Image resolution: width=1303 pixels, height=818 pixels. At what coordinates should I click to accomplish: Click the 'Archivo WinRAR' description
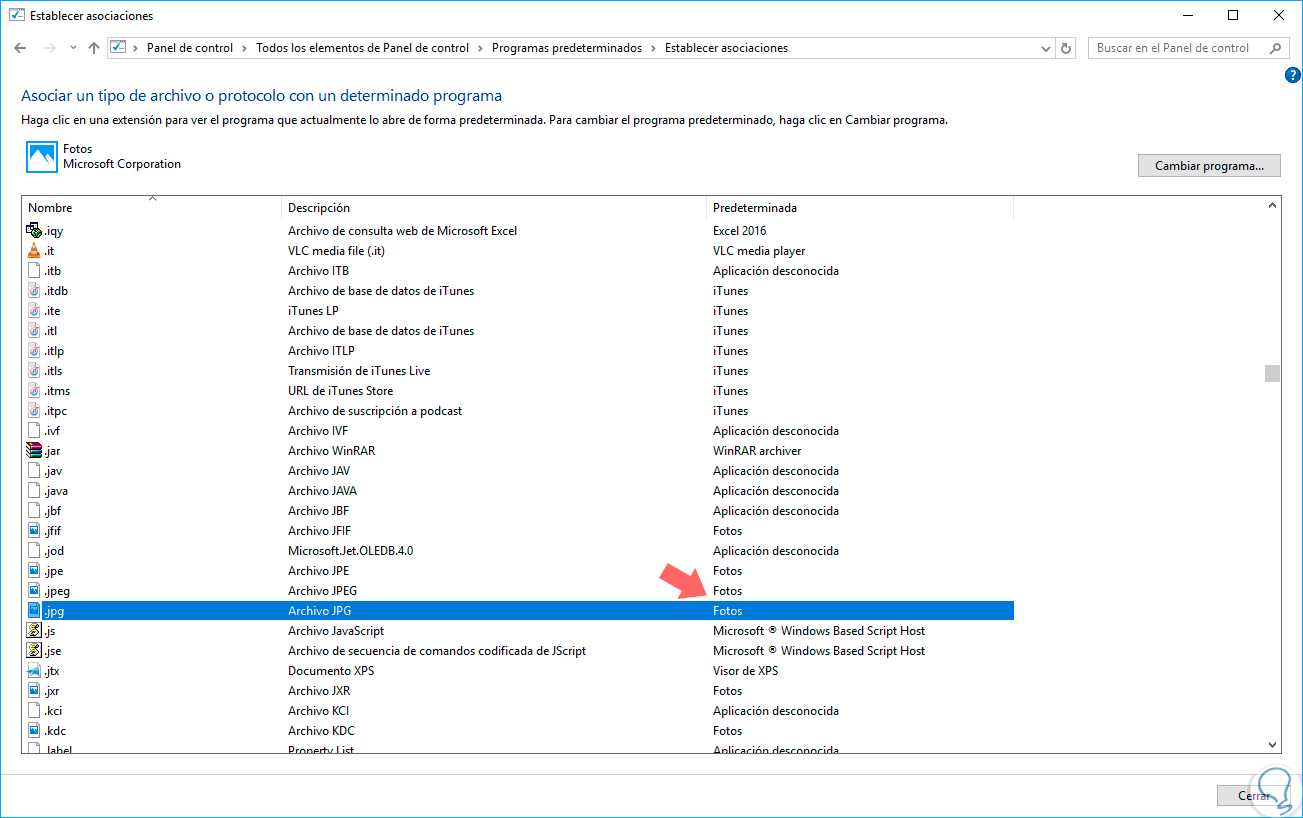331,450
